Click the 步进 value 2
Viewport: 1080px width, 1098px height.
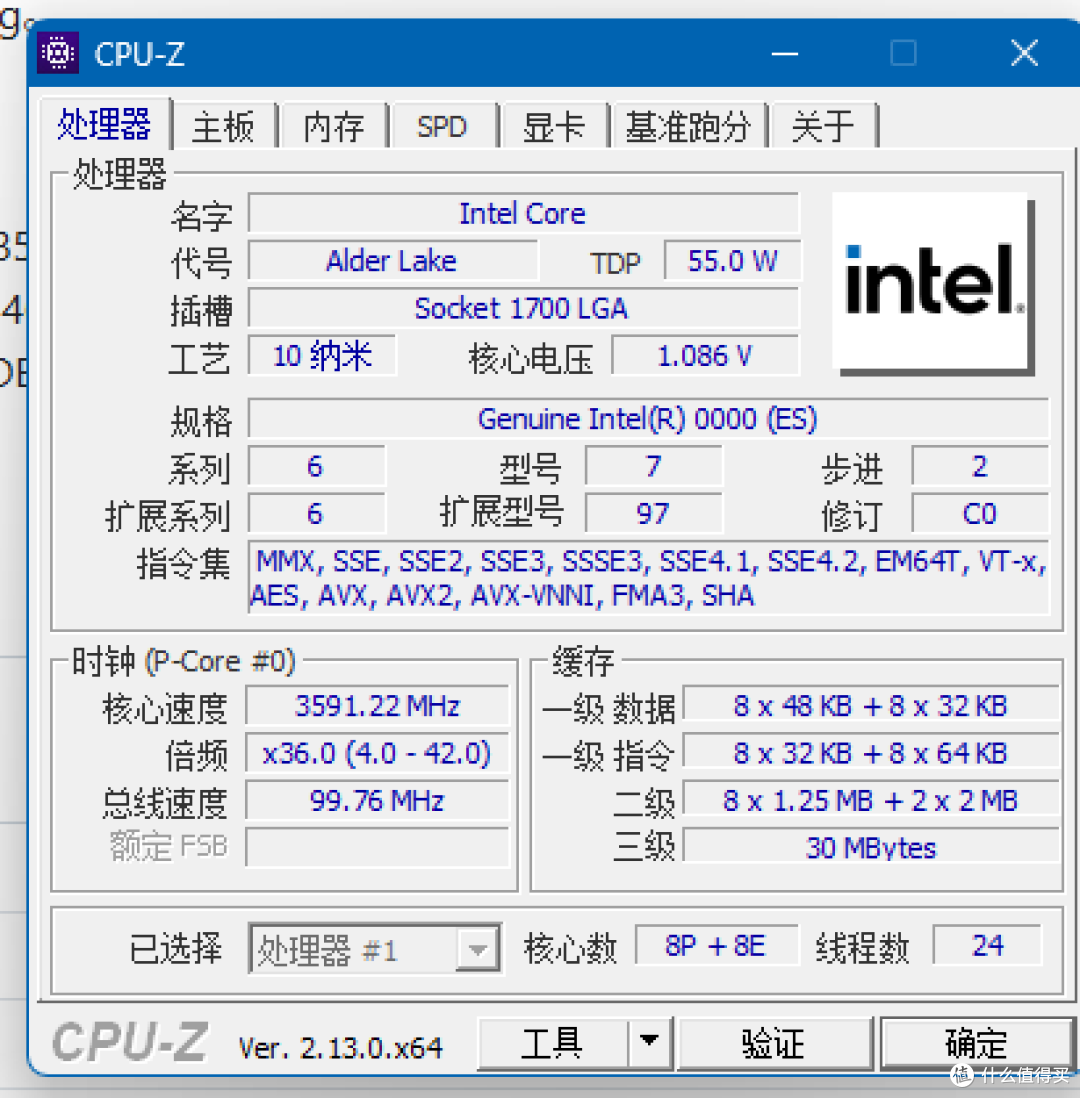980,466
